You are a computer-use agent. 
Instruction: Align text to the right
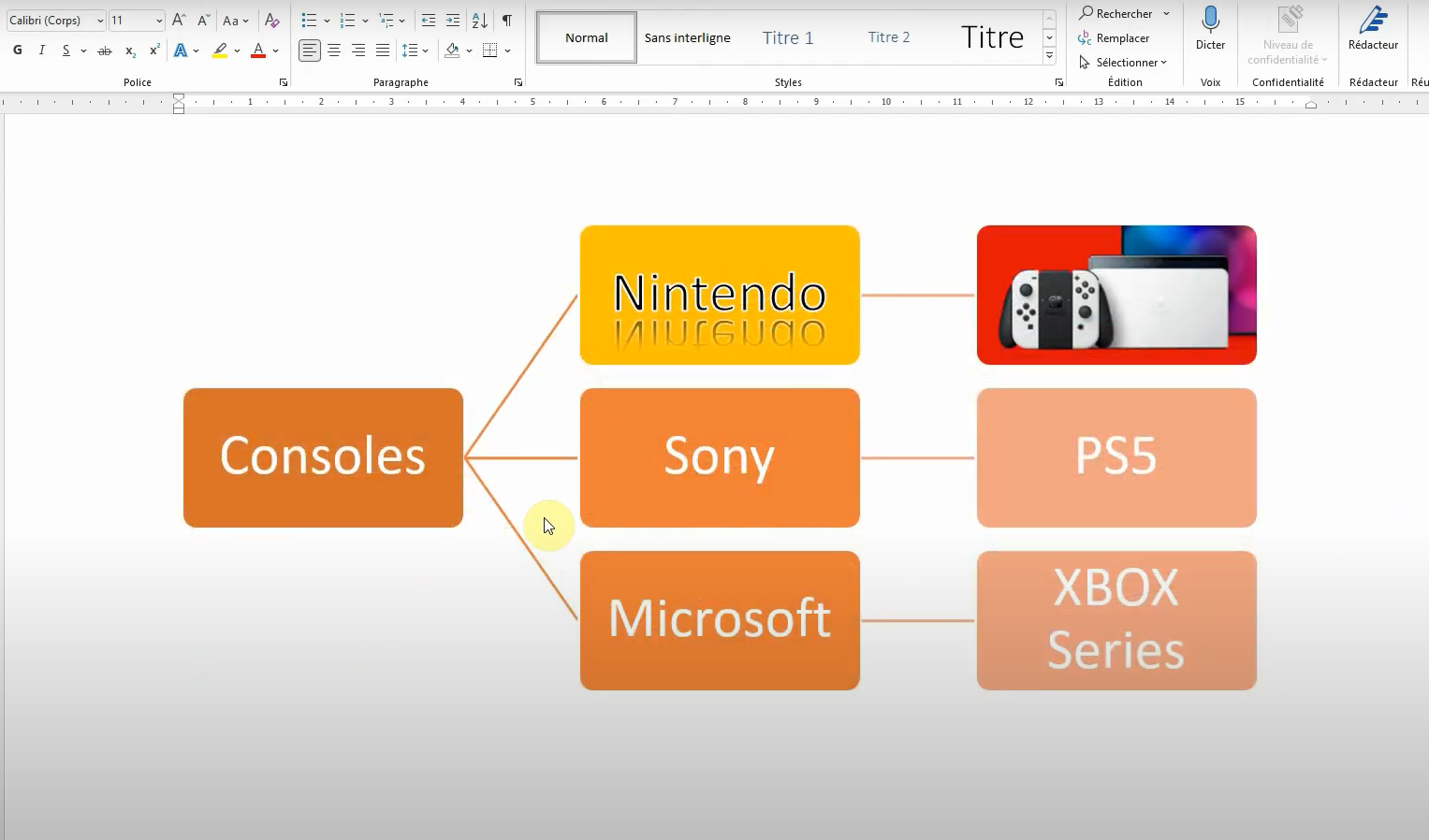point(358,51)
